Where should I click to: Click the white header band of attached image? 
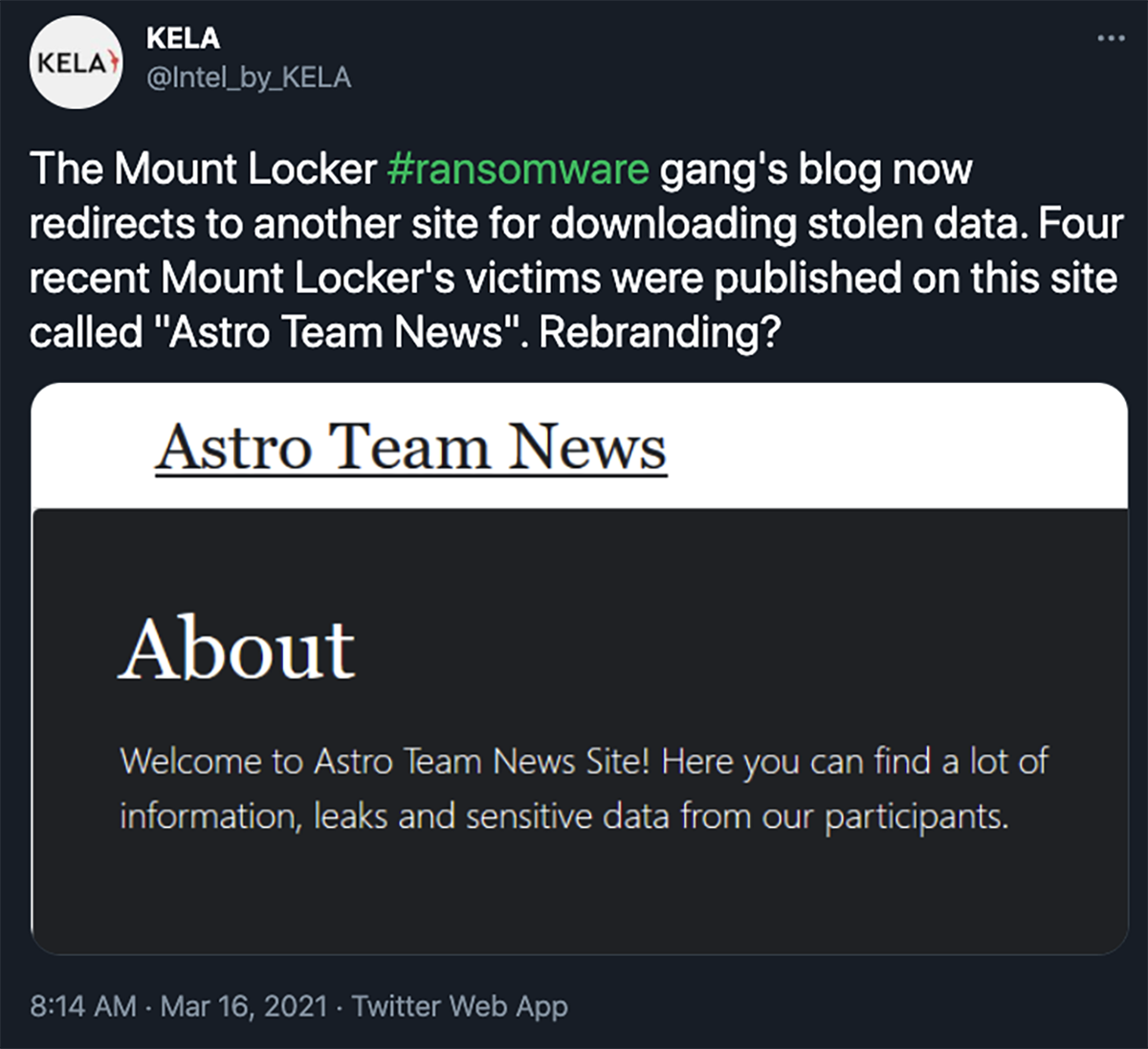[861, 445]
